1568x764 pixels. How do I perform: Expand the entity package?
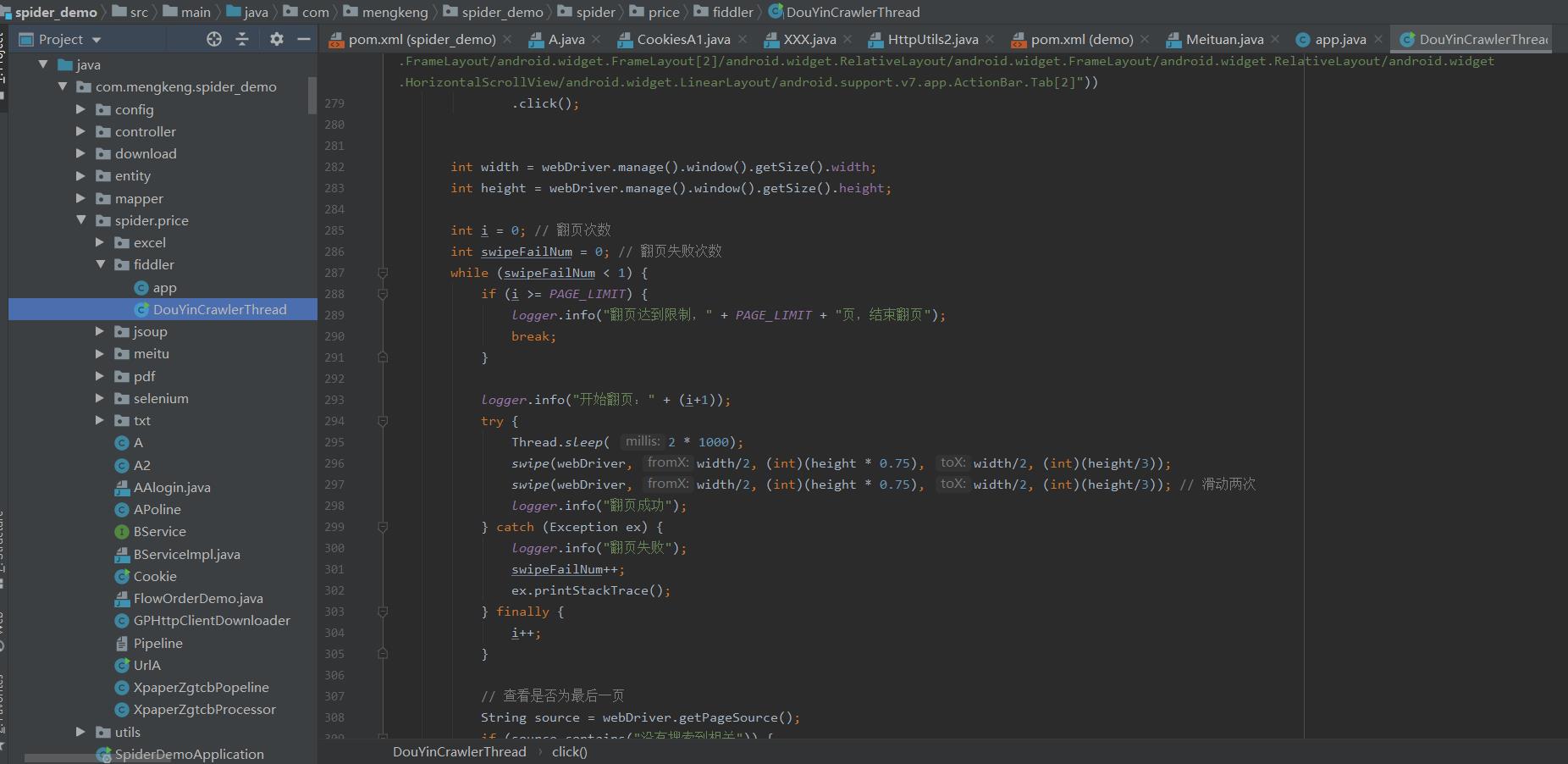click(x=80, y=175)
